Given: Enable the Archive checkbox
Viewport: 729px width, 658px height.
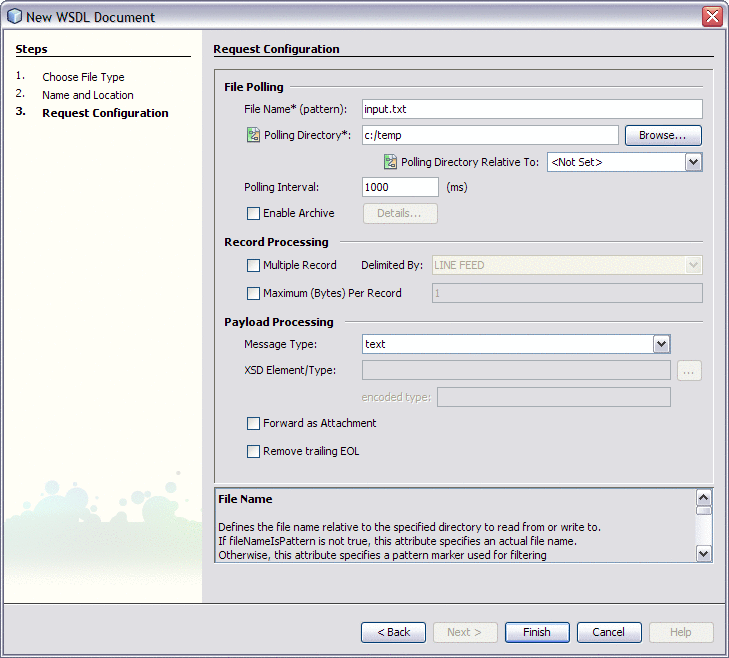Looking at the screenshot, I should 253,213.
